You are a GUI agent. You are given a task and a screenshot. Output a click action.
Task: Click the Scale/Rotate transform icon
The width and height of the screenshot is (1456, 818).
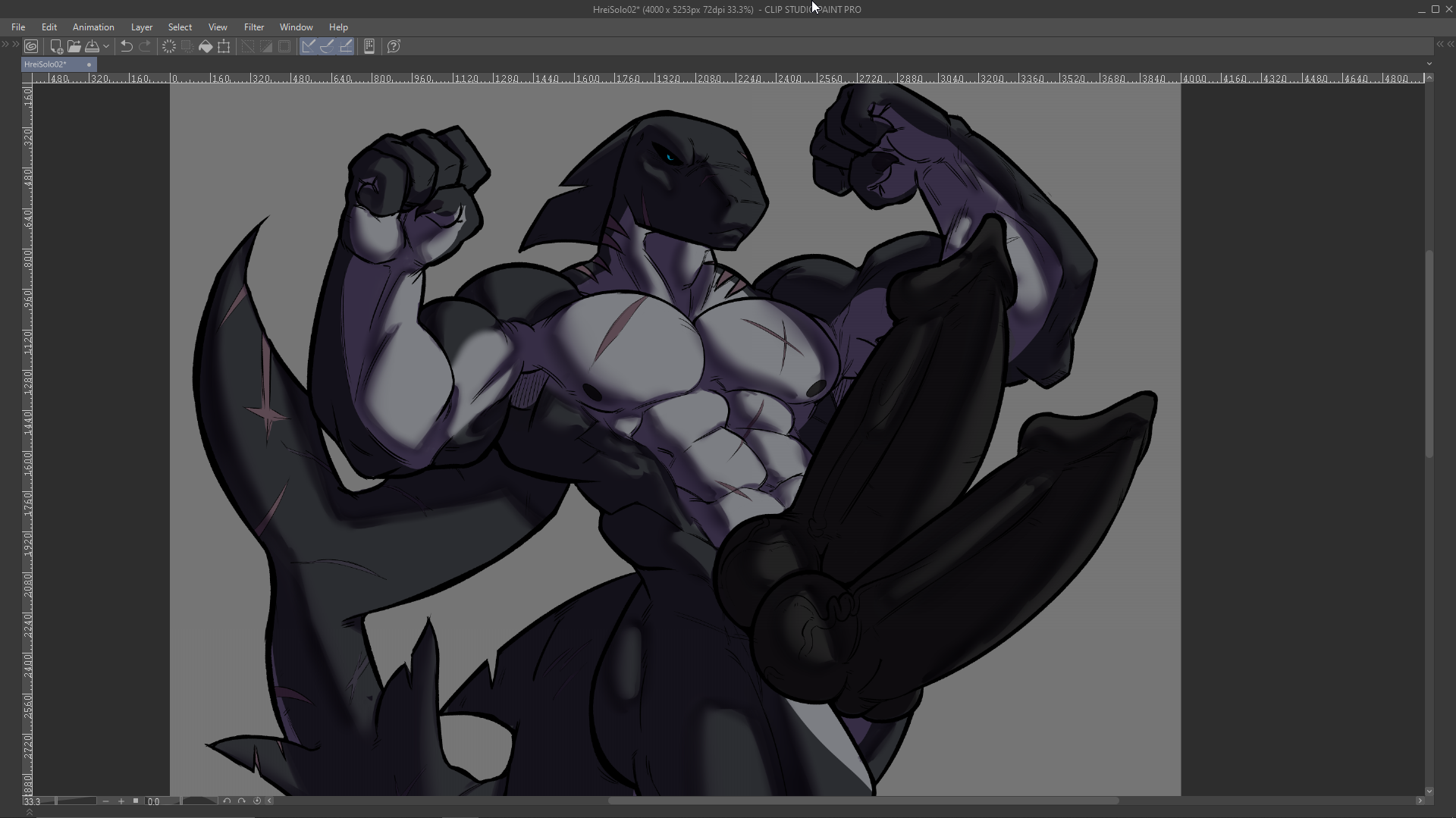(x=224, y=46)
